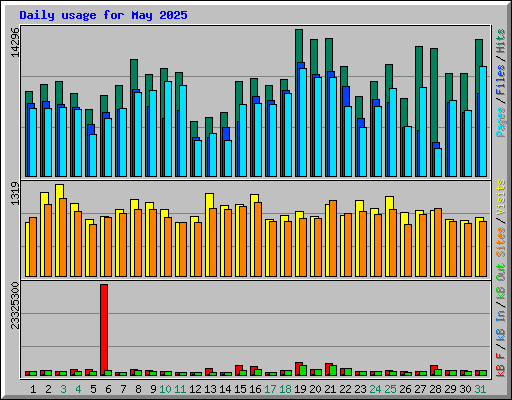Viewport: 512px width, 400px height.
Task: Click day label 20 on the x-axis
Action: coord(315,389)
